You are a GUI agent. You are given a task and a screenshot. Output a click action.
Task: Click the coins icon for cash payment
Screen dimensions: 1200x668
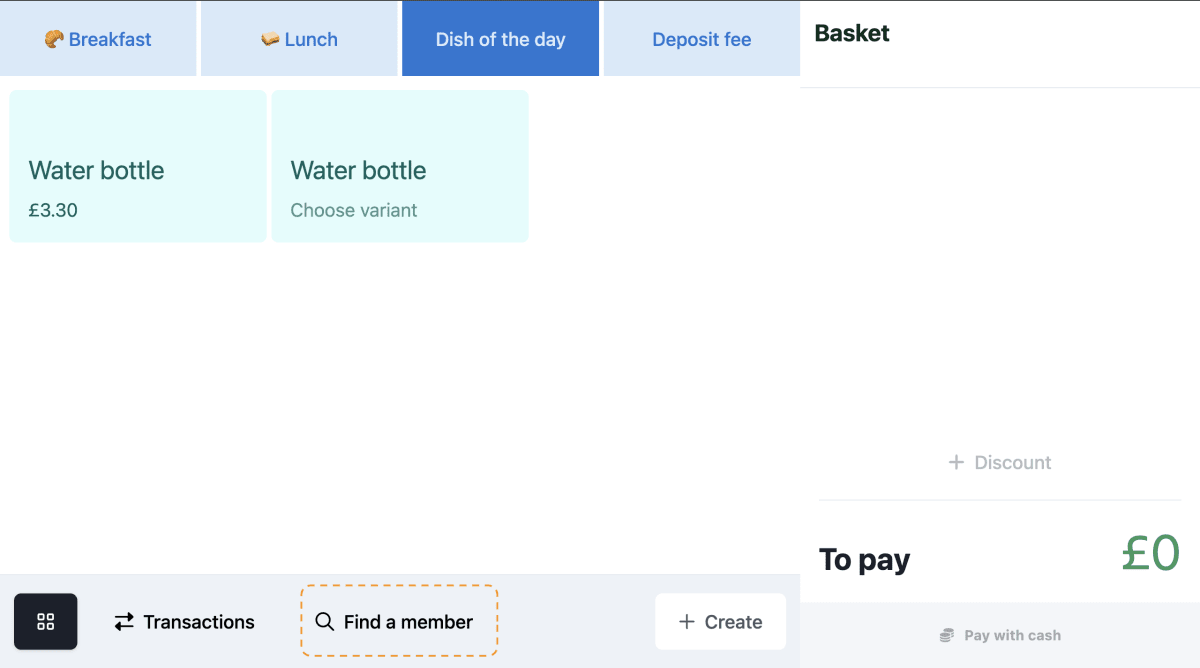tap(947, 635)
